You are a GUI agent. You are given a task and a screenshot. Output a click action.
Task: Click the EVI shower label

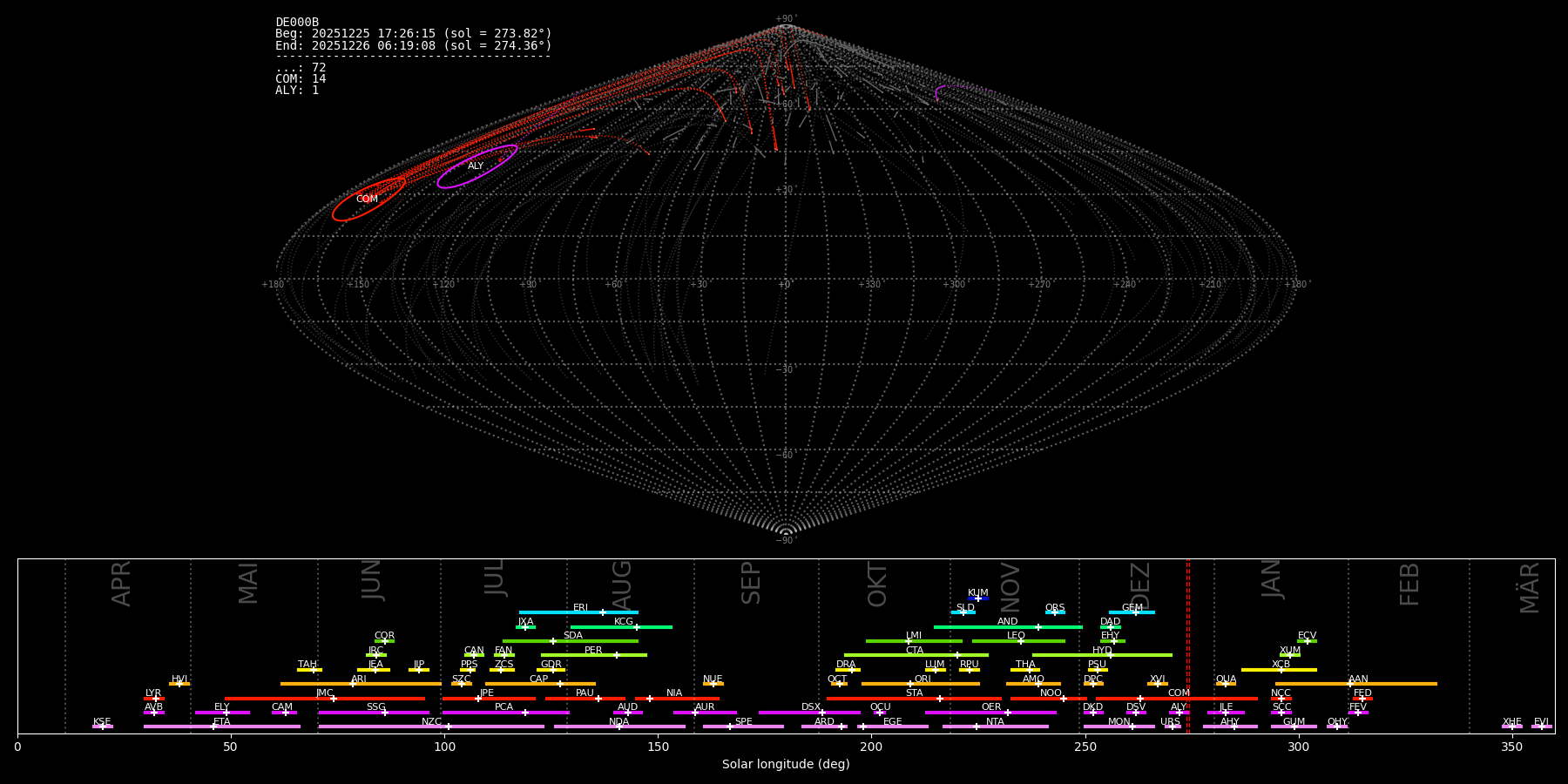1541,722
